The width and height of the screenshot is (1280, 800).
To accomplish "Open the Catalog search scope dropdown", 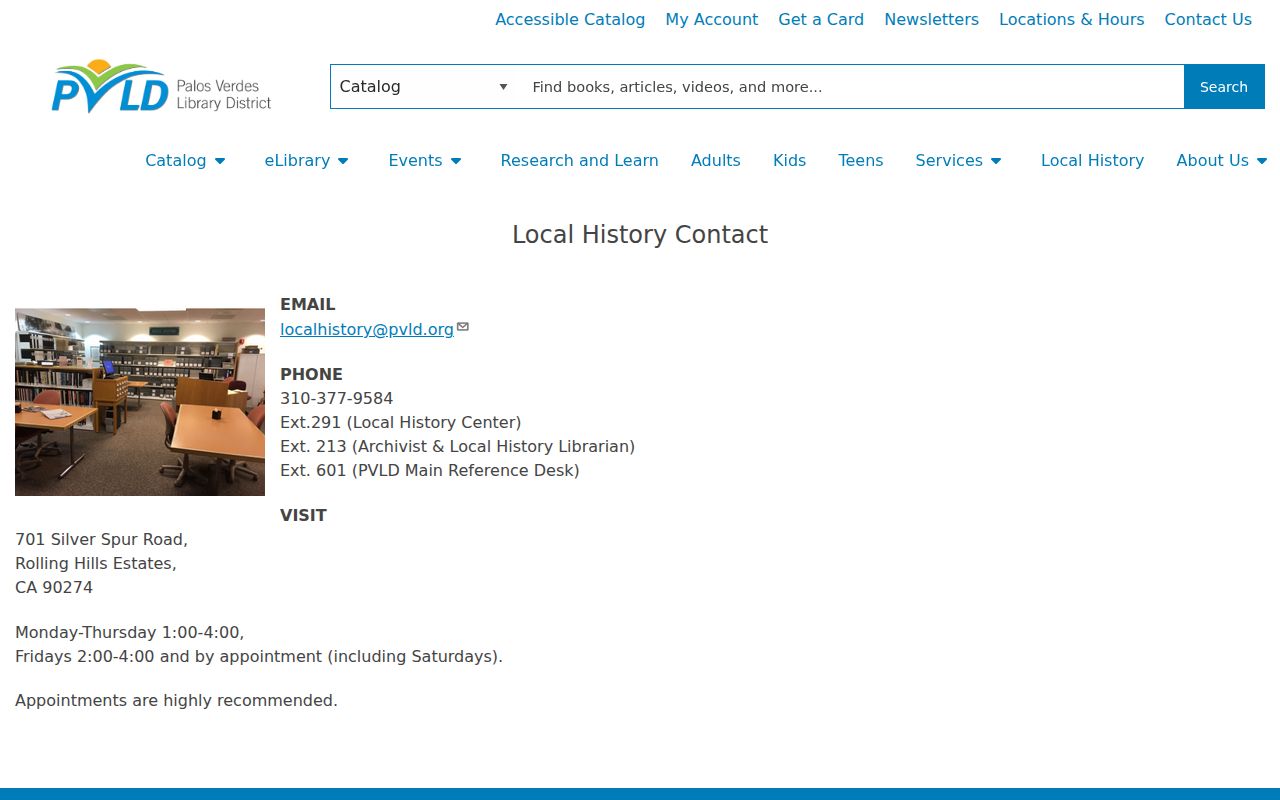I will 424,87.
